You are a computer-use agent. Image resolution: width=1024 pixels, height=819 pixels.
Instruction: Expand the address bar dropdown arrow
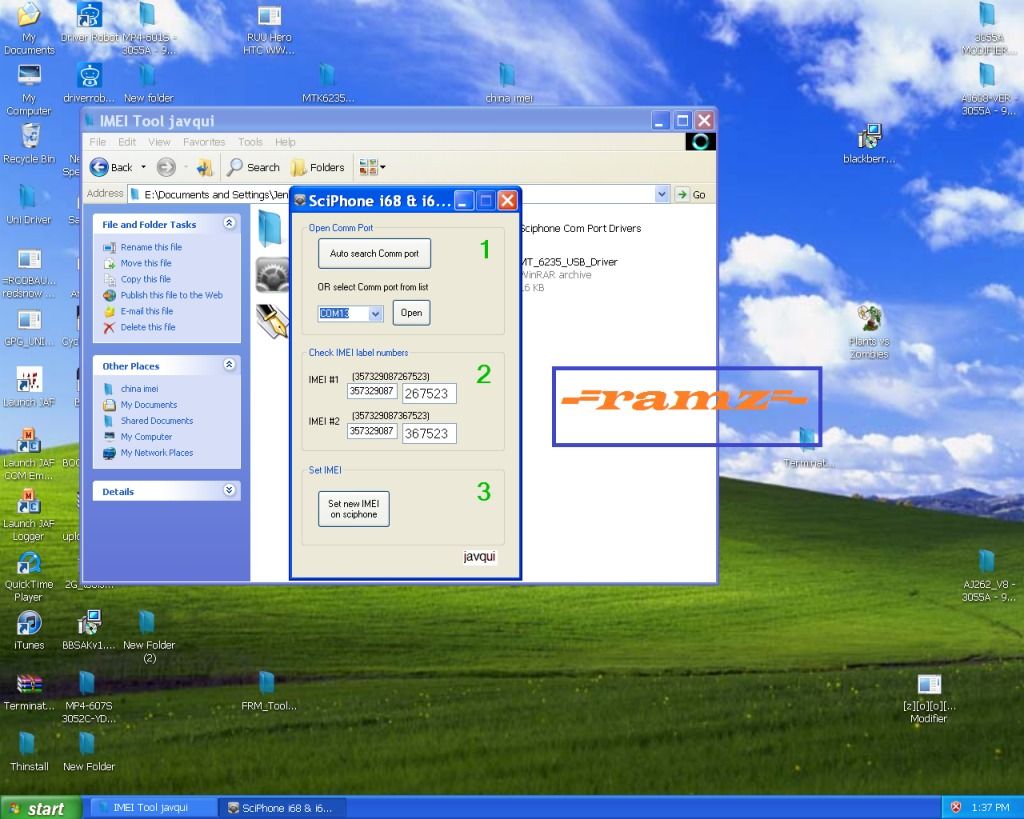point(662,194)
